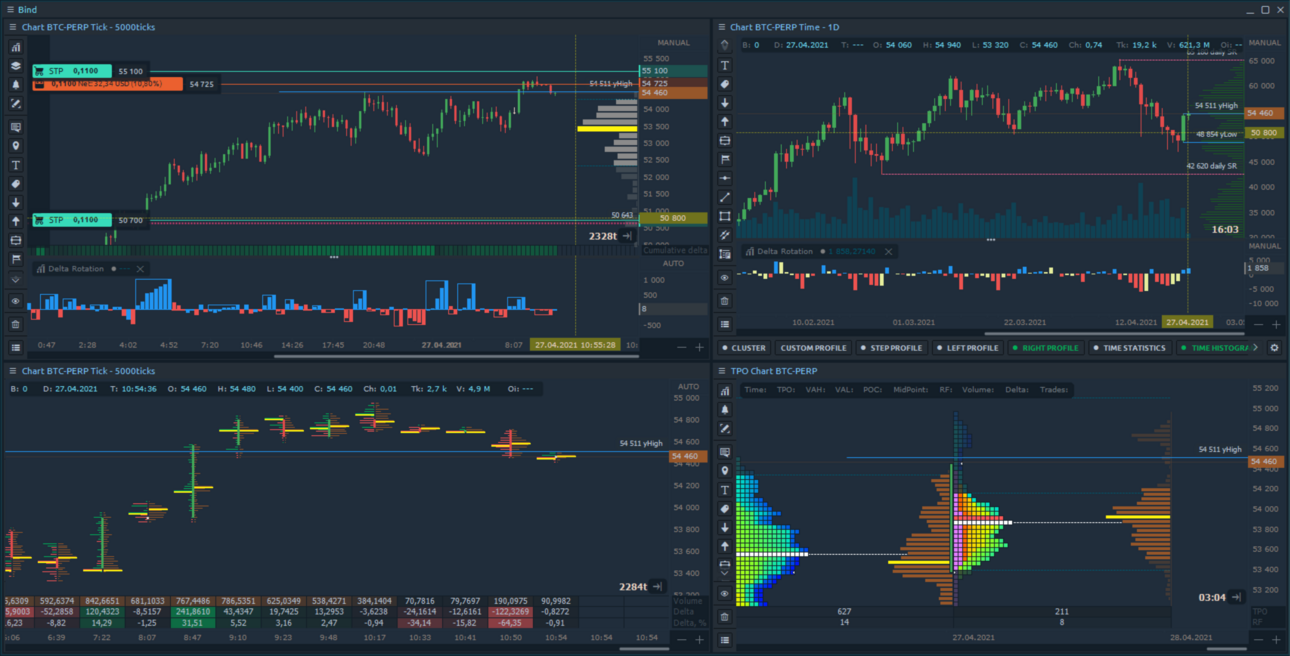Viewport: 1290px width, 656px height.
Task: Select horizontal line tool in Time 1D chart
Action: tap(725, 178)
